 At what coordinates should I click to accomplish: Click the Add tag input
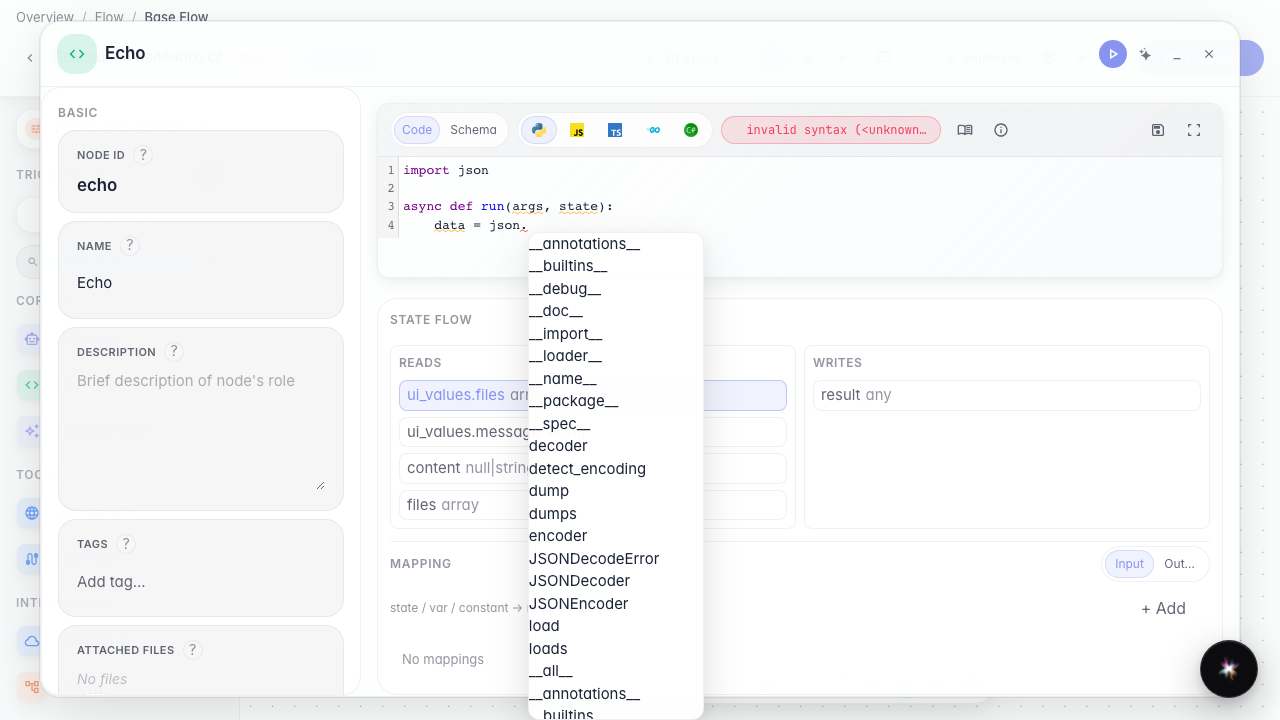201,582
